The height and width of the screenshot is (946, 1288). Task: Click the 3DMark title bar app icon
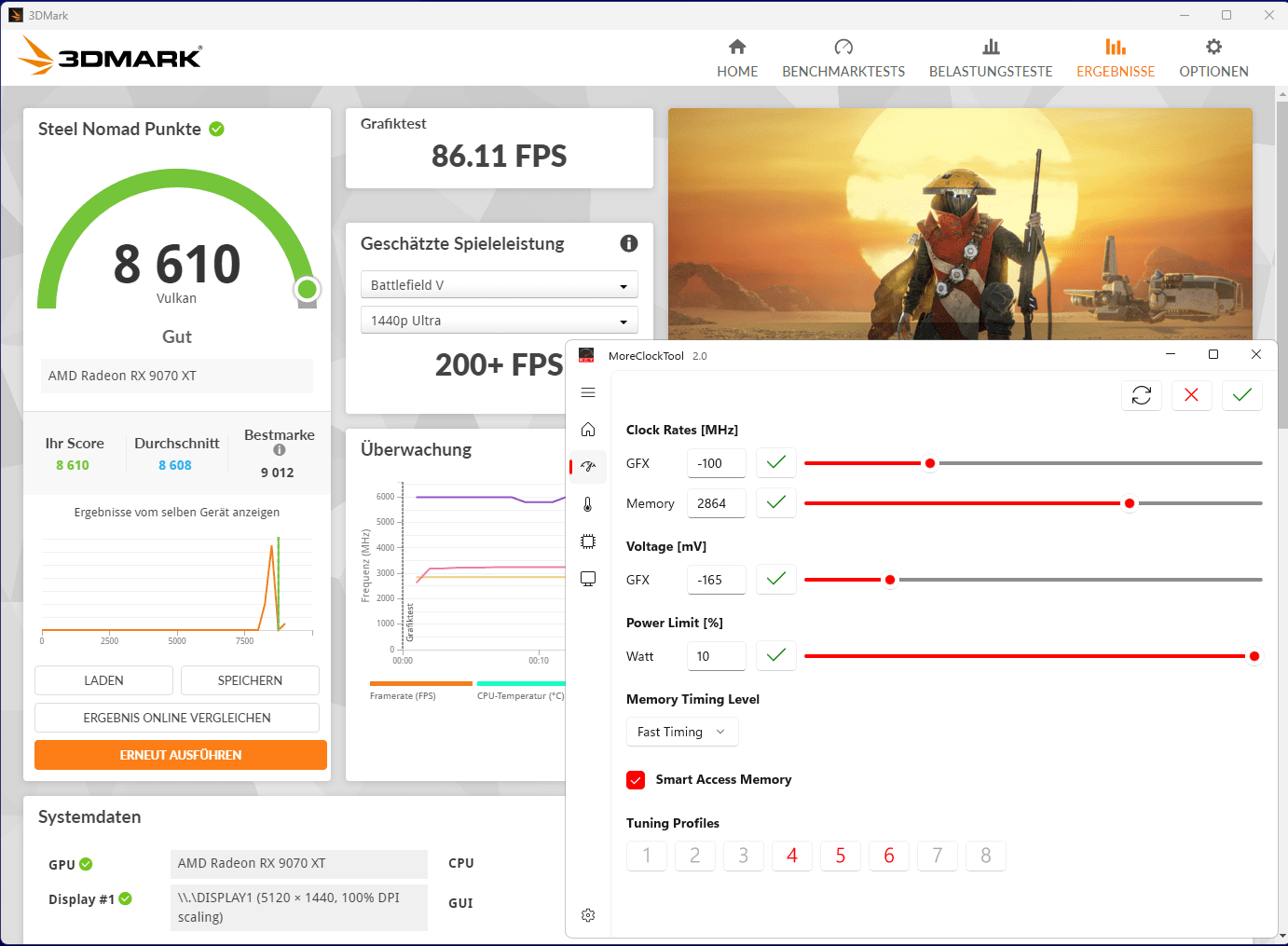[15, 15]
